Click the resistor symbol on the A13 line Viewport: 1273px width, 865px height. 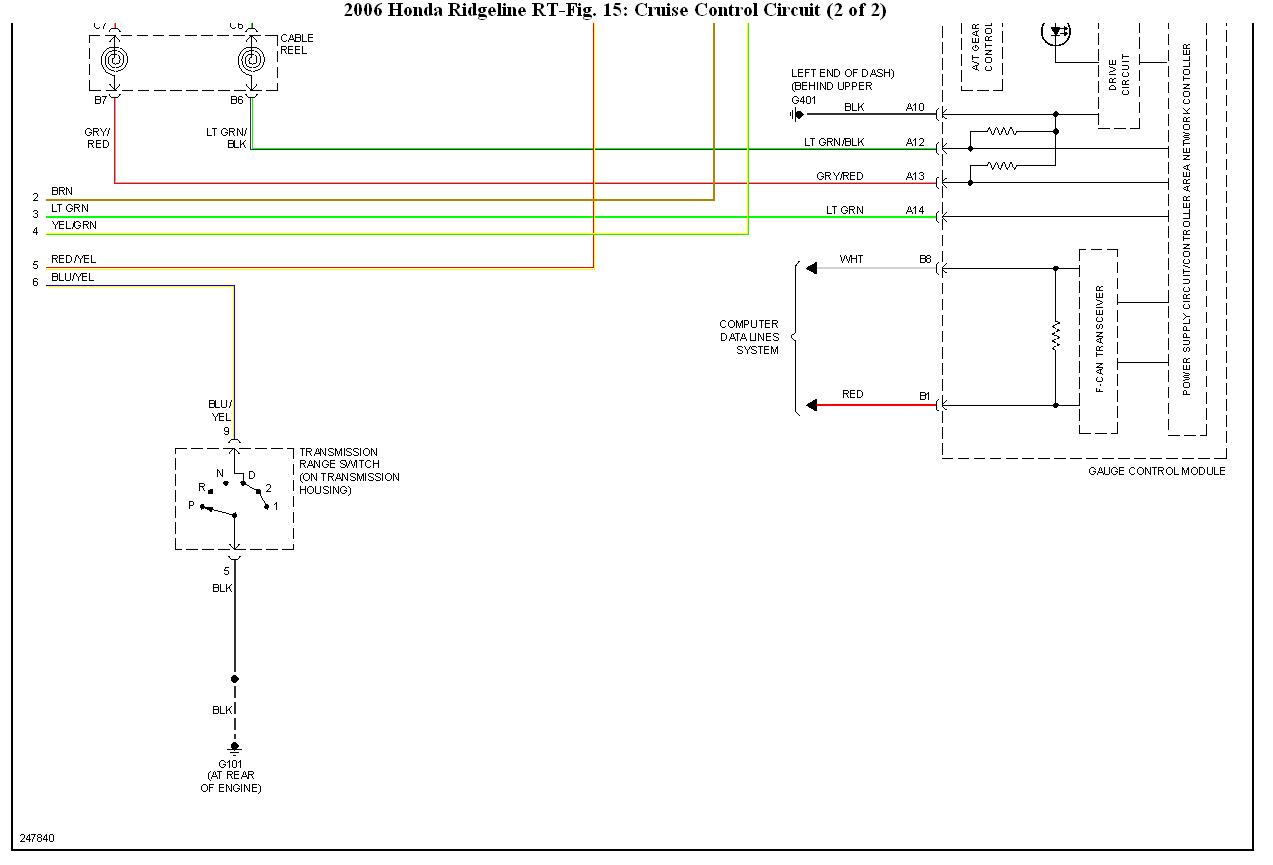(x=1002, y=165)
